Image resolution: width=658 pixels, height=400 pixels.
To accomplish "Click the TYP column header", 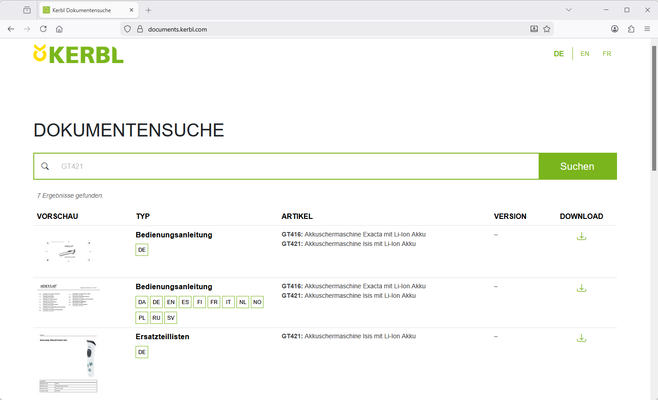I will [x=143, y=216].
